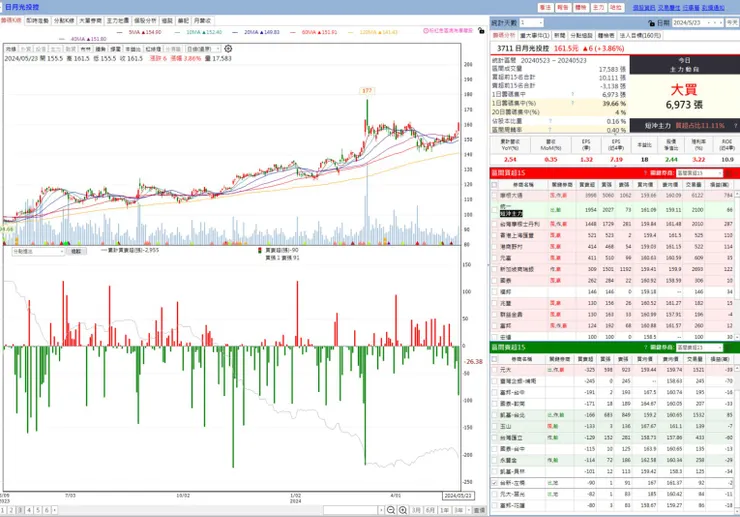Expand the pager dropdown arrow after page 6
This screenshot has width=740, height=517.
click(x=55, y=510)
